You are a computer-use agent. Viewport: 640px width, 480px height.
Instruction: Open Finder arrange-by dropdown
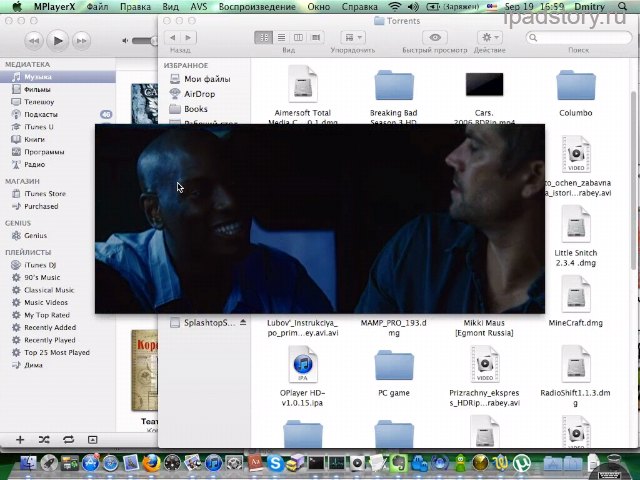[x=353, y=38]
